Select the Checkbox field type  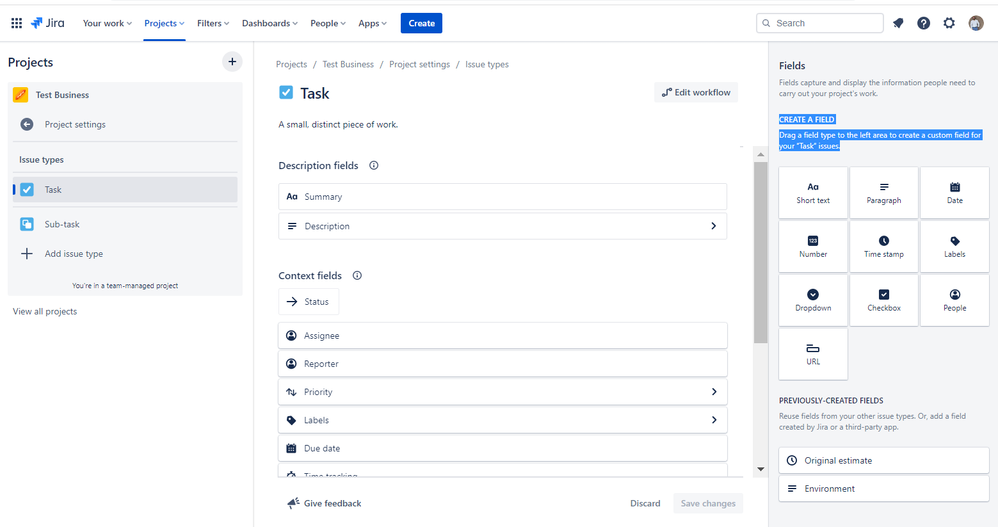coord(883,300)
